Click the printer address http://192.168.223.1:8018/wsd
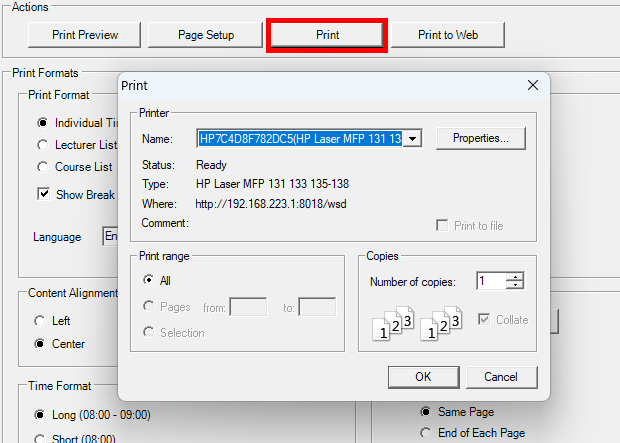This screenshot has width=620, height=443. coord(271,204)
